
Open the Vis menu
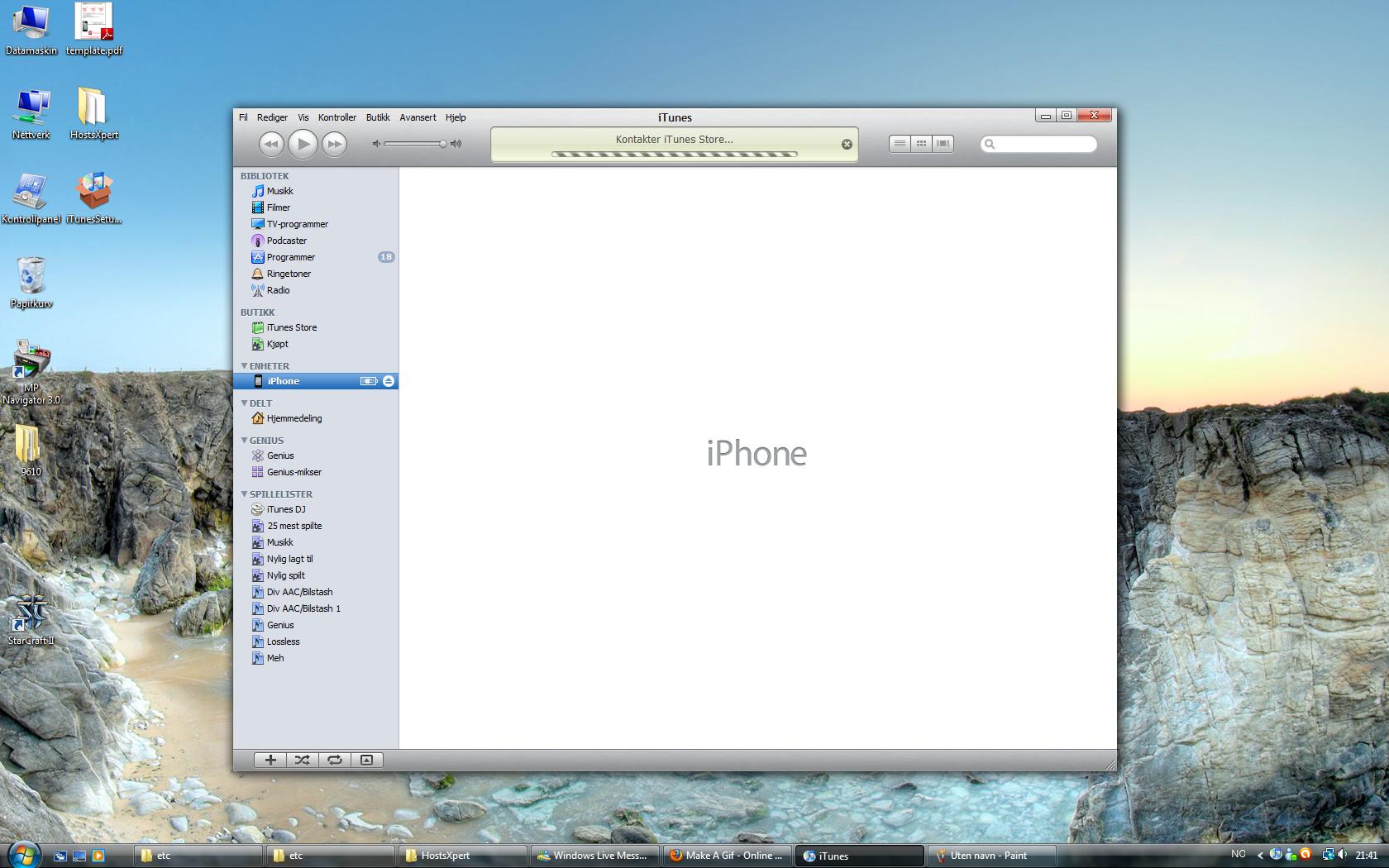tap(303, 117)
